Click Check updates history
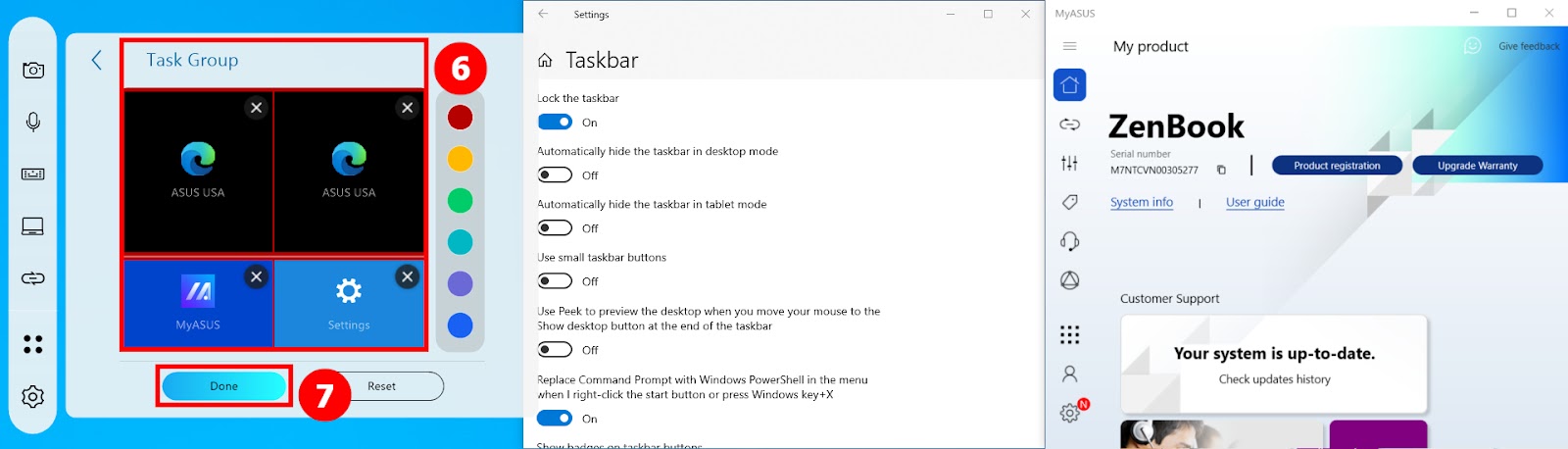The height and width of the screenshot is (449, 1568). click(x=1275, y=379)
